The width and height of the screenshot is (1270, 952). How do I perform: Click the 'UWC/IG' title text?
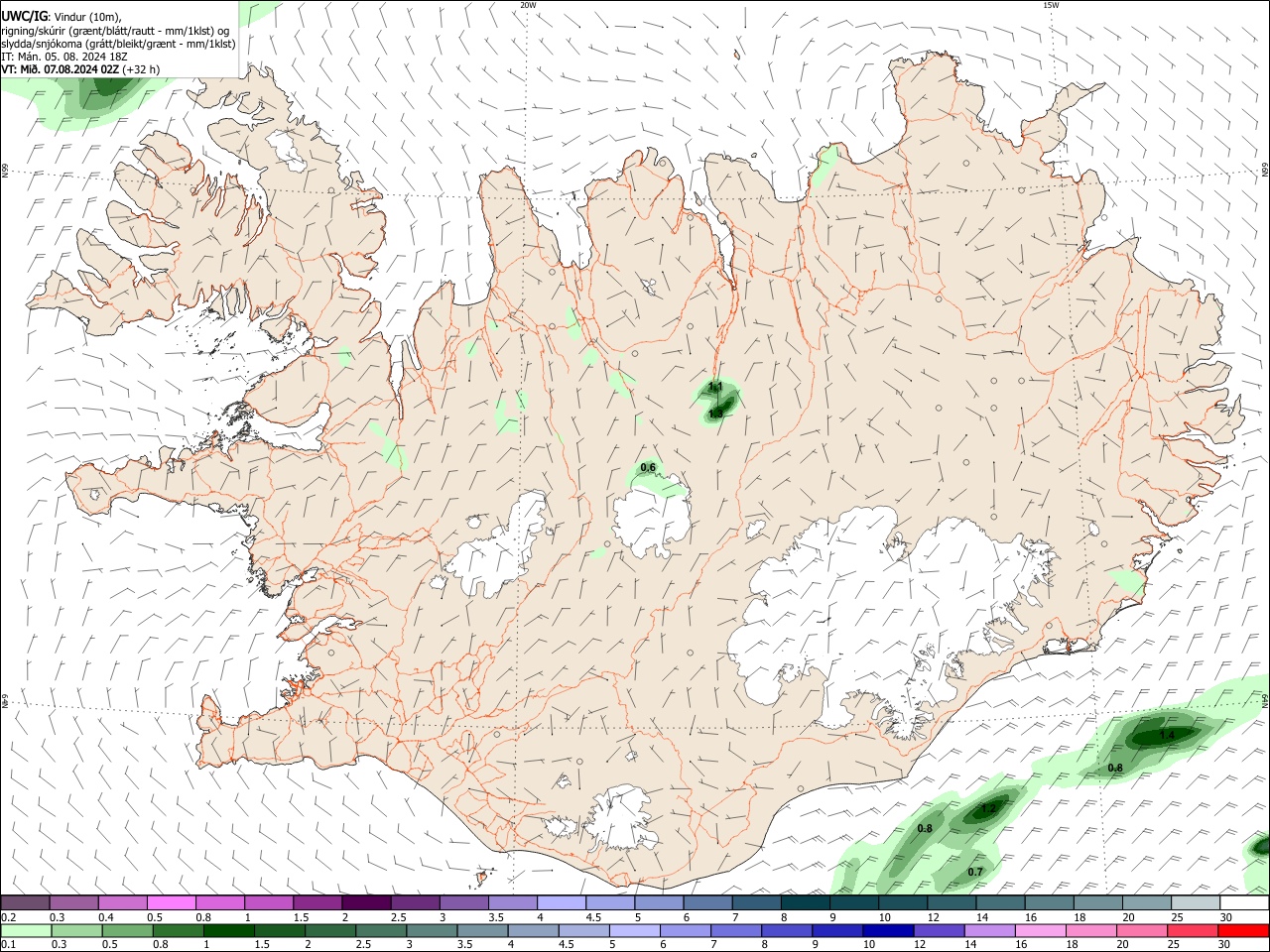point(23,16)
